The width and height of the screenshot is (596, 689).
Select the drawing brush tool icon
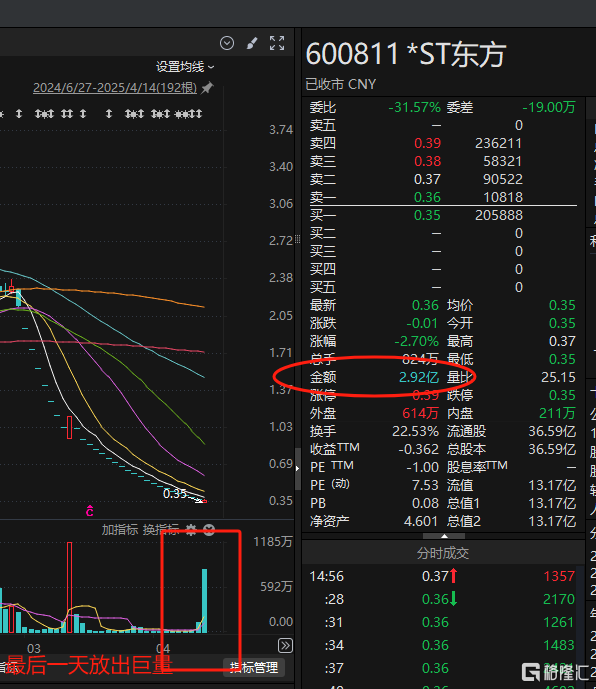[x=252, y=43]
